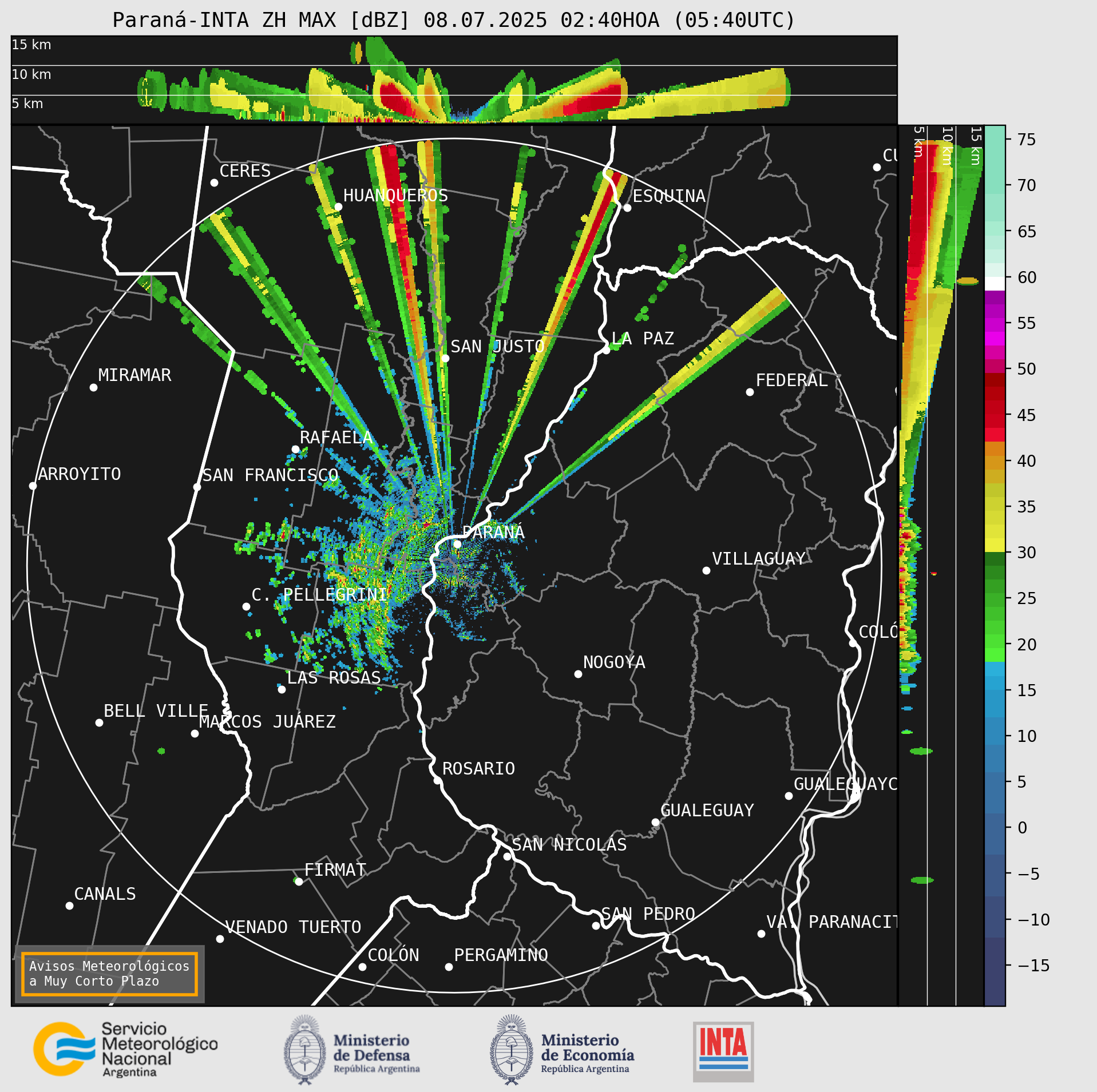1097x1092 pixels.
Task: Click the HUANQUEROS label
Action: tap(395, 196)
